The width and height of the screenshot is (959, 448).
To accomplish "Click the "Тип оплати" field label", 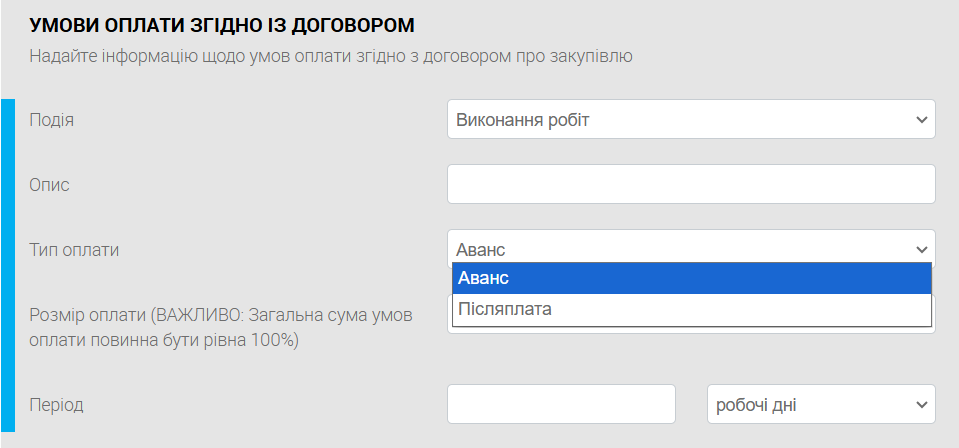I will coord(74,250).
